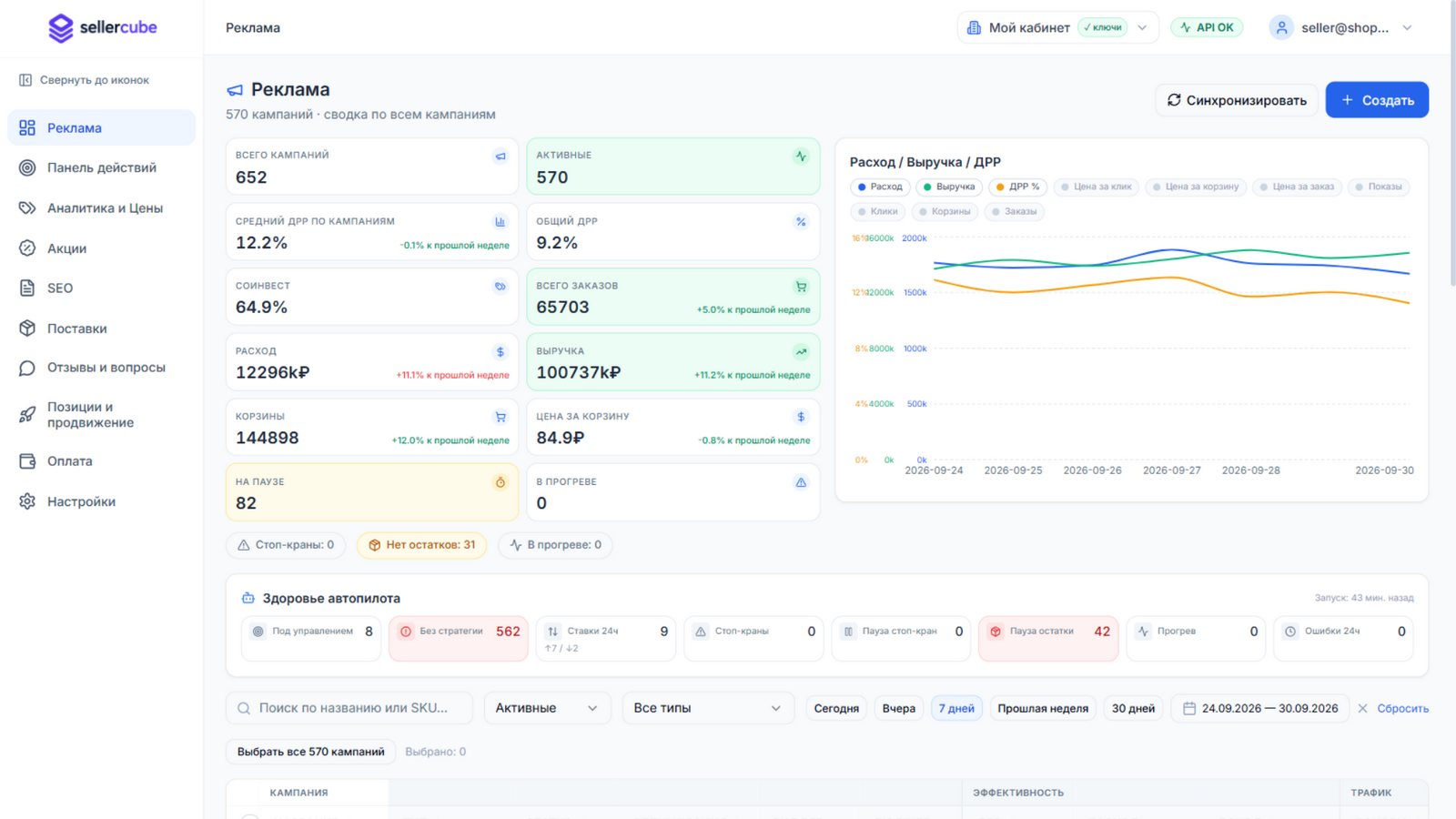Screen dimensions: 1456x819
Task: Toggle the Расход series in chart legend
Action: coord(880,187)
